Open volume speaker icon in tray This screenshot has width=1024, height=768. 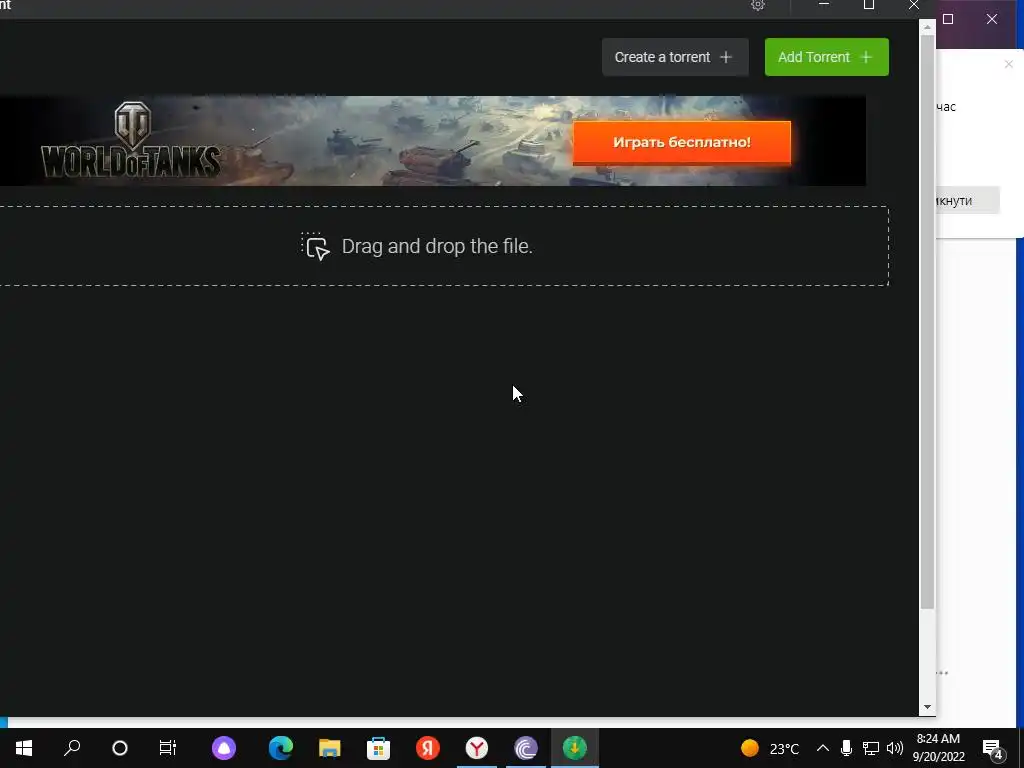click(x=895, y=748)
